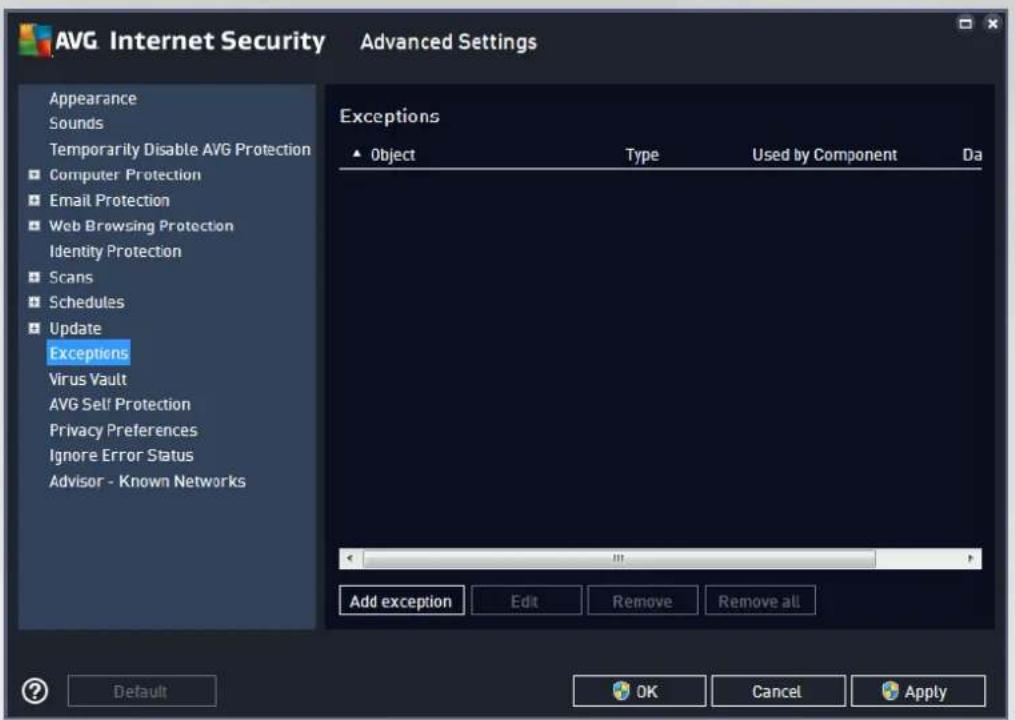The image size is (1015, 720).
Task: Click the help question mark icon
Action: pyautogui.click(x=35, y=691)
